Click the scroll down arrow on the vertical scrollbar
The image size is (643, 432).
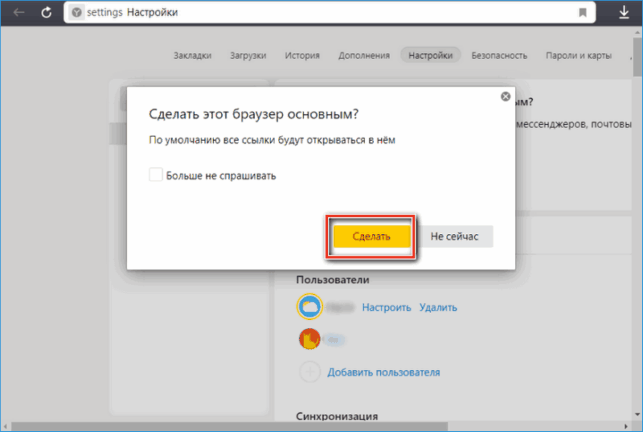click(637, 414)
